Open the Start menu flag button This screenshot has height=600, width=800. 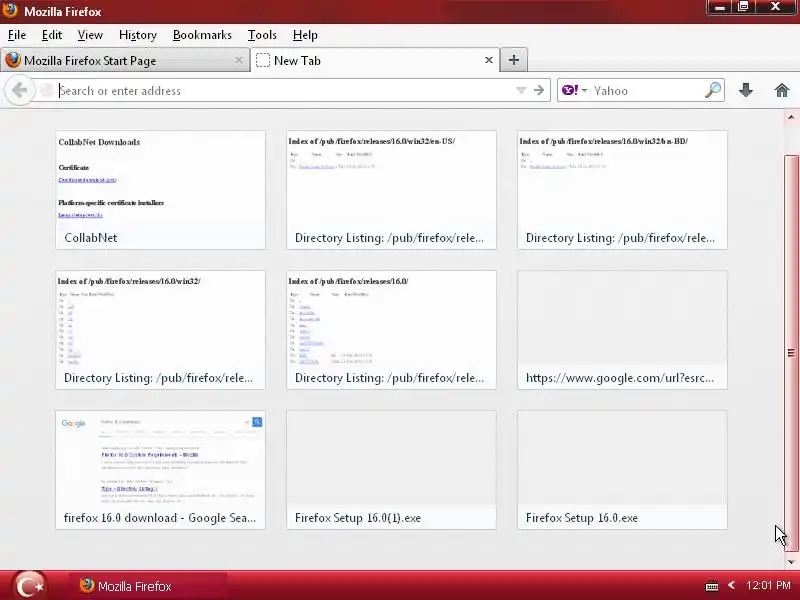coord(30,585)
